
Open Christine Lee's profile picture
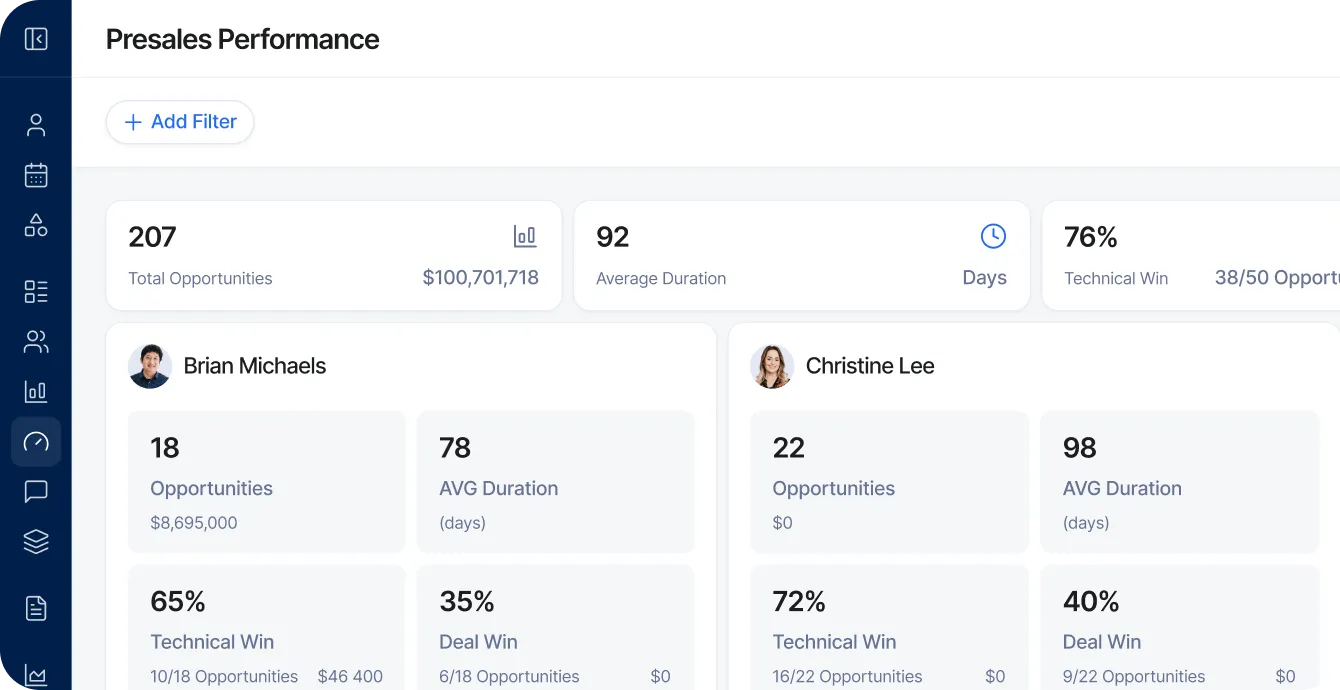772,366
